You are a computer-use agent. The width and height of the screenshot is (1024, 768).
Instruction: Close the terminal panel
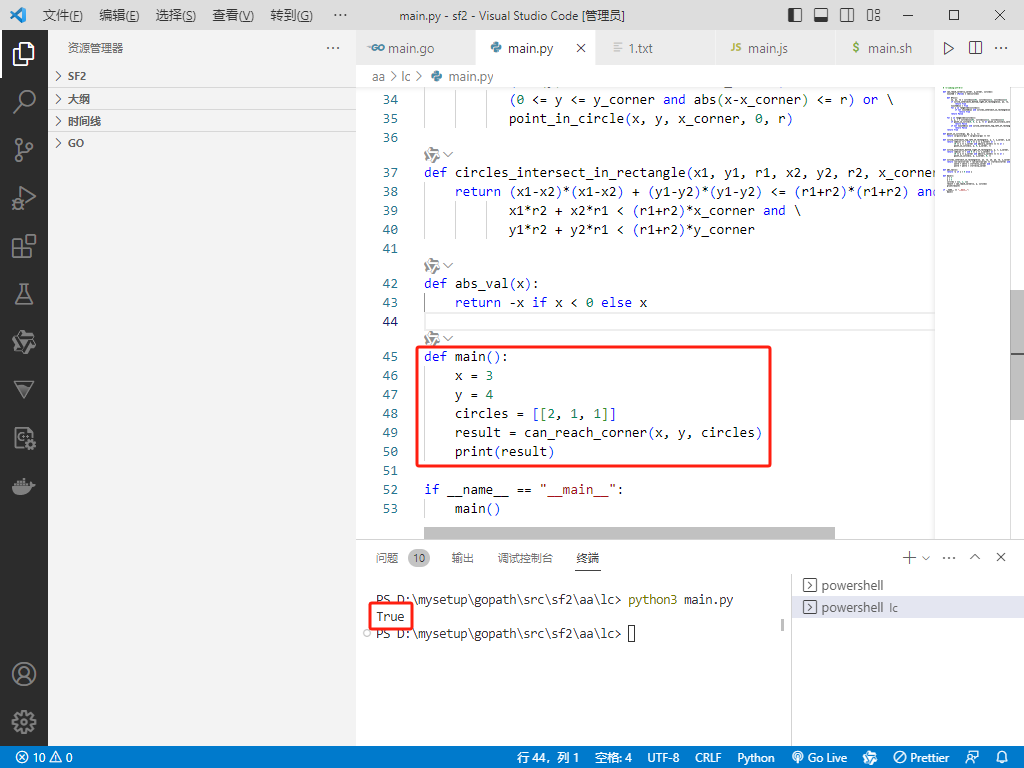click(1000, 557)
